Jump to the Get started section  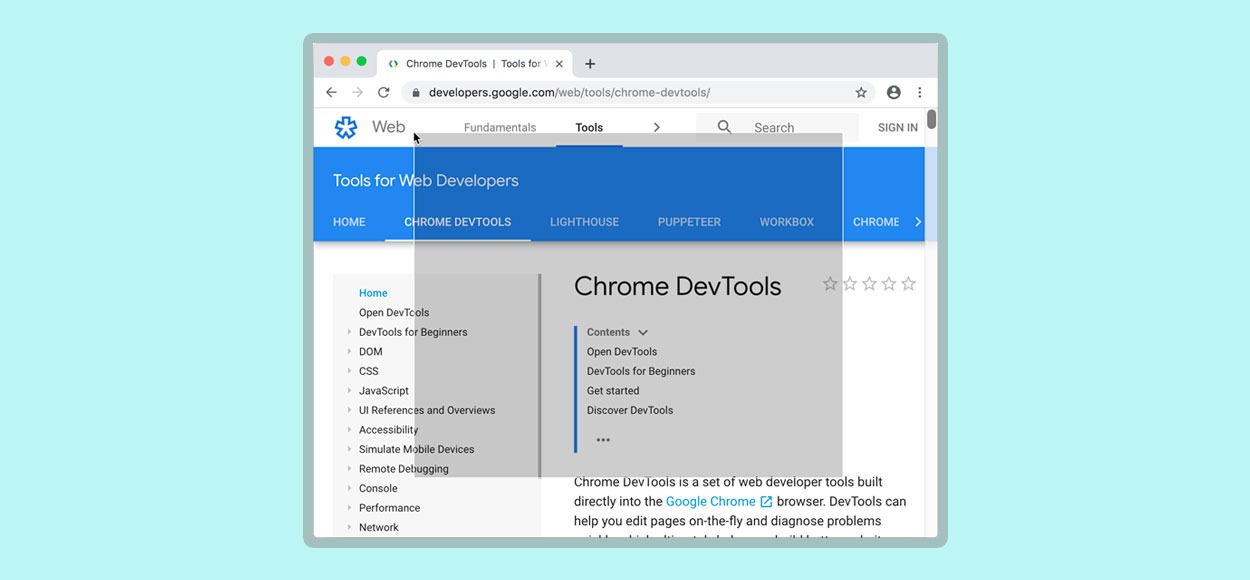[613, 390]
